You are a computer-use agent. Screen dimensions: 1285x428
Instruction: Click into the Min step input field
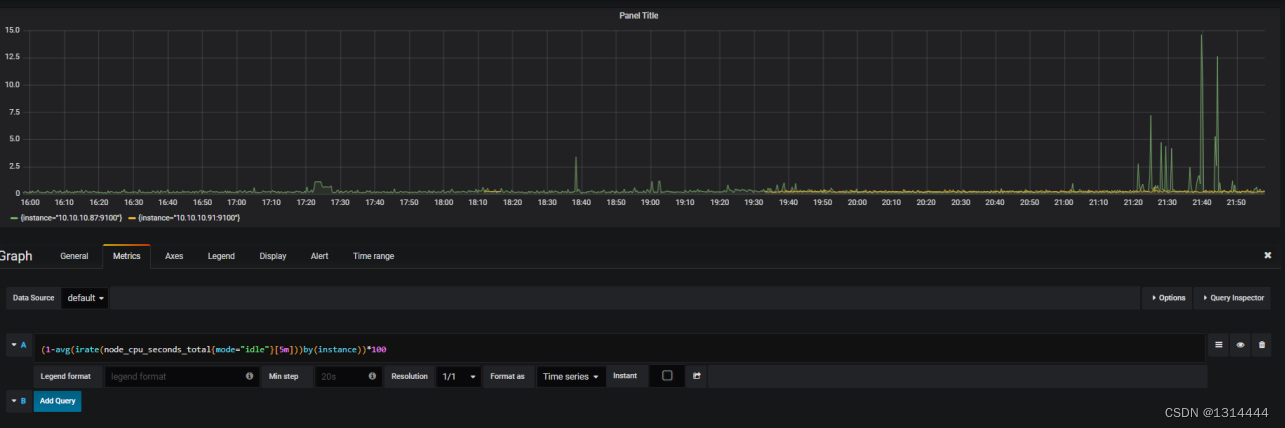click(x=347, y=376)
